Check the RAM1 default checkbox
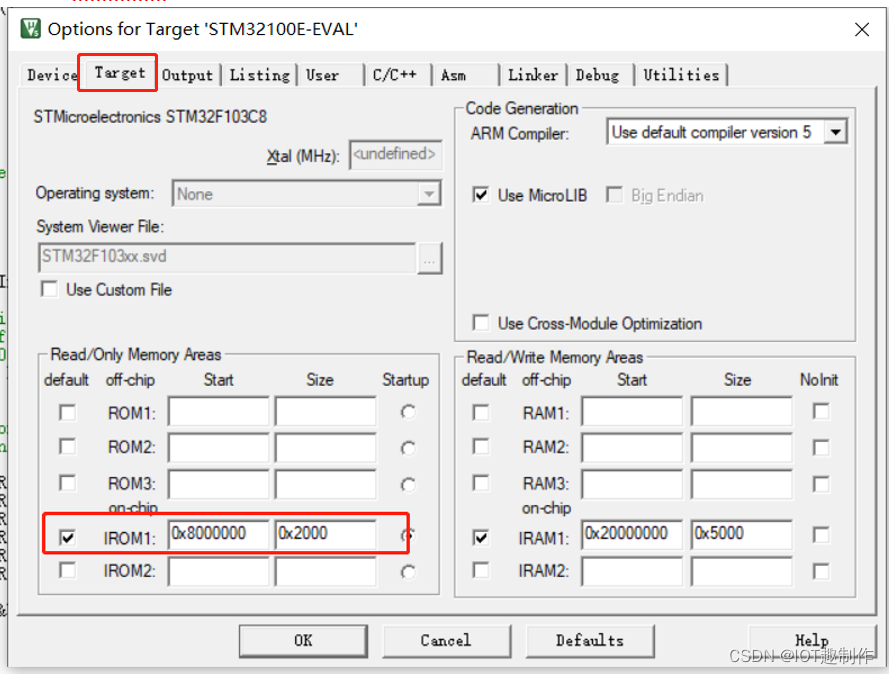 (x=481, y=412)
